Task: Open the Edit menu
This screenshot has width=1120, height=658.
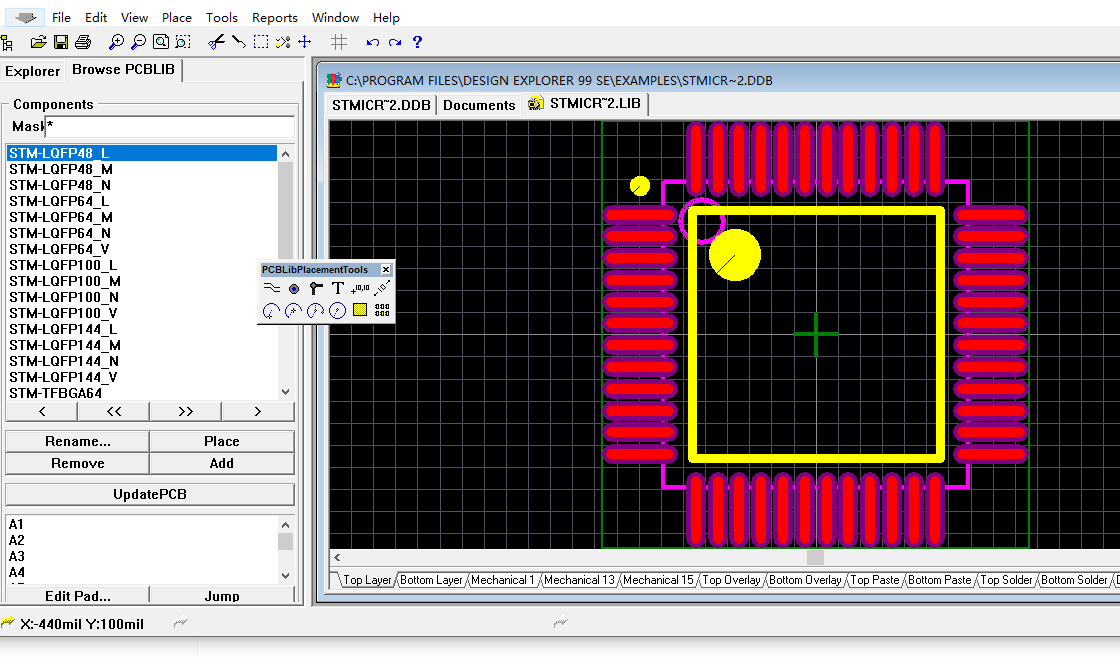Action: (x=96, y=18)
